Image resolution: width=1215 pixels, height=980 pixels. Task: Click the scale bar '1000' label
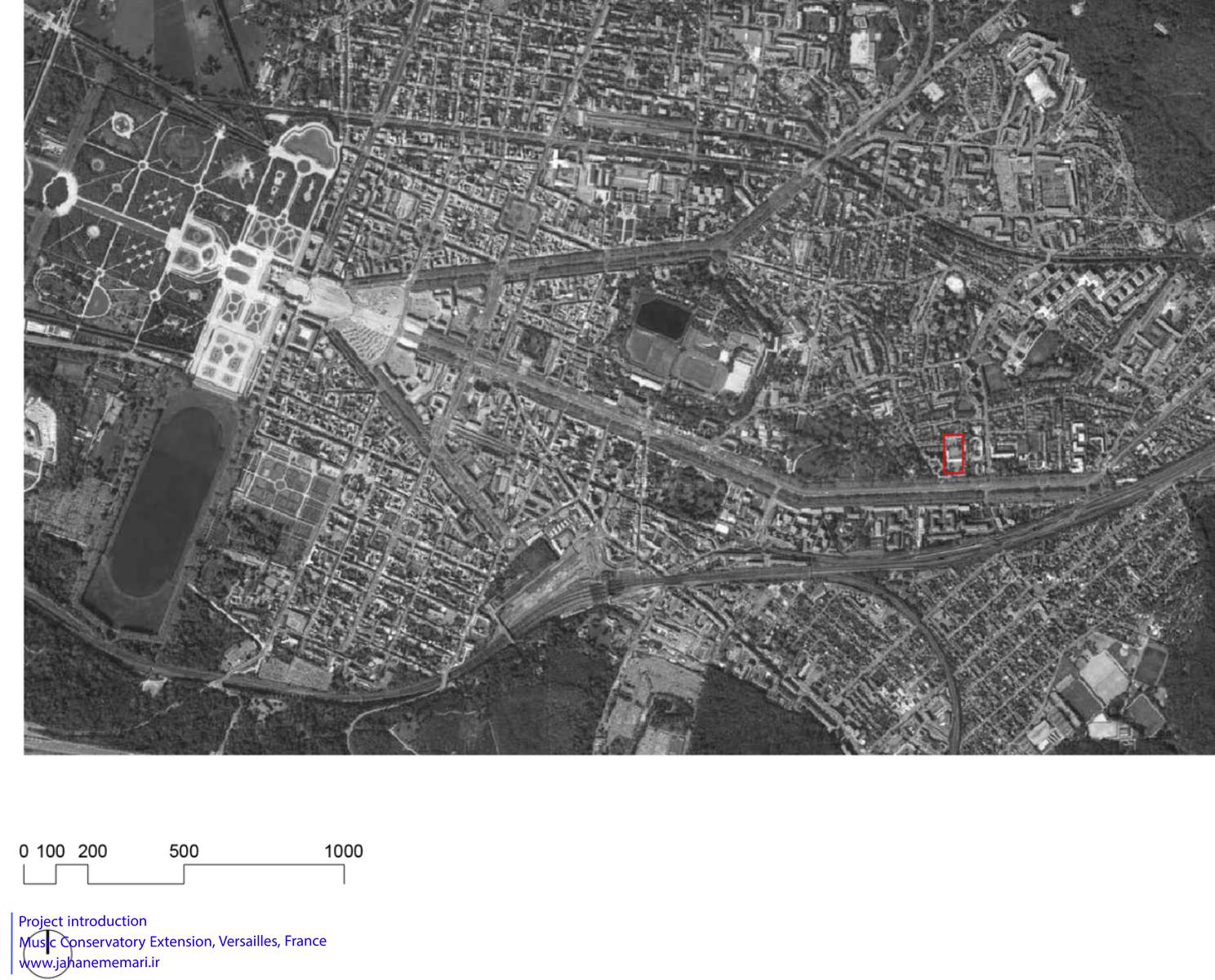[344, 851]
